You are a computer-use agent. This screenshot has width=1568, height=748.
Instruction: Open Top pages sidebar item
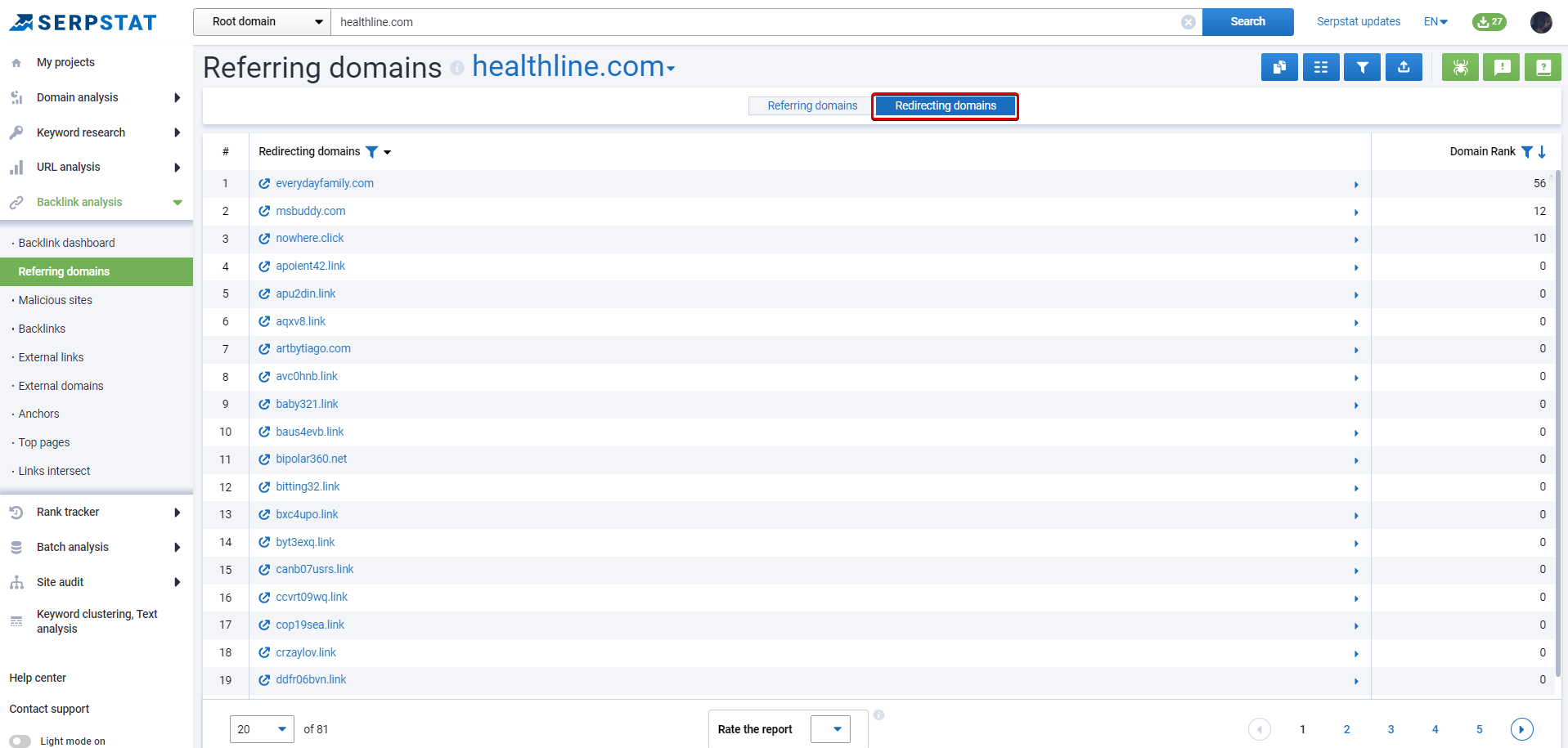(44, 443)
